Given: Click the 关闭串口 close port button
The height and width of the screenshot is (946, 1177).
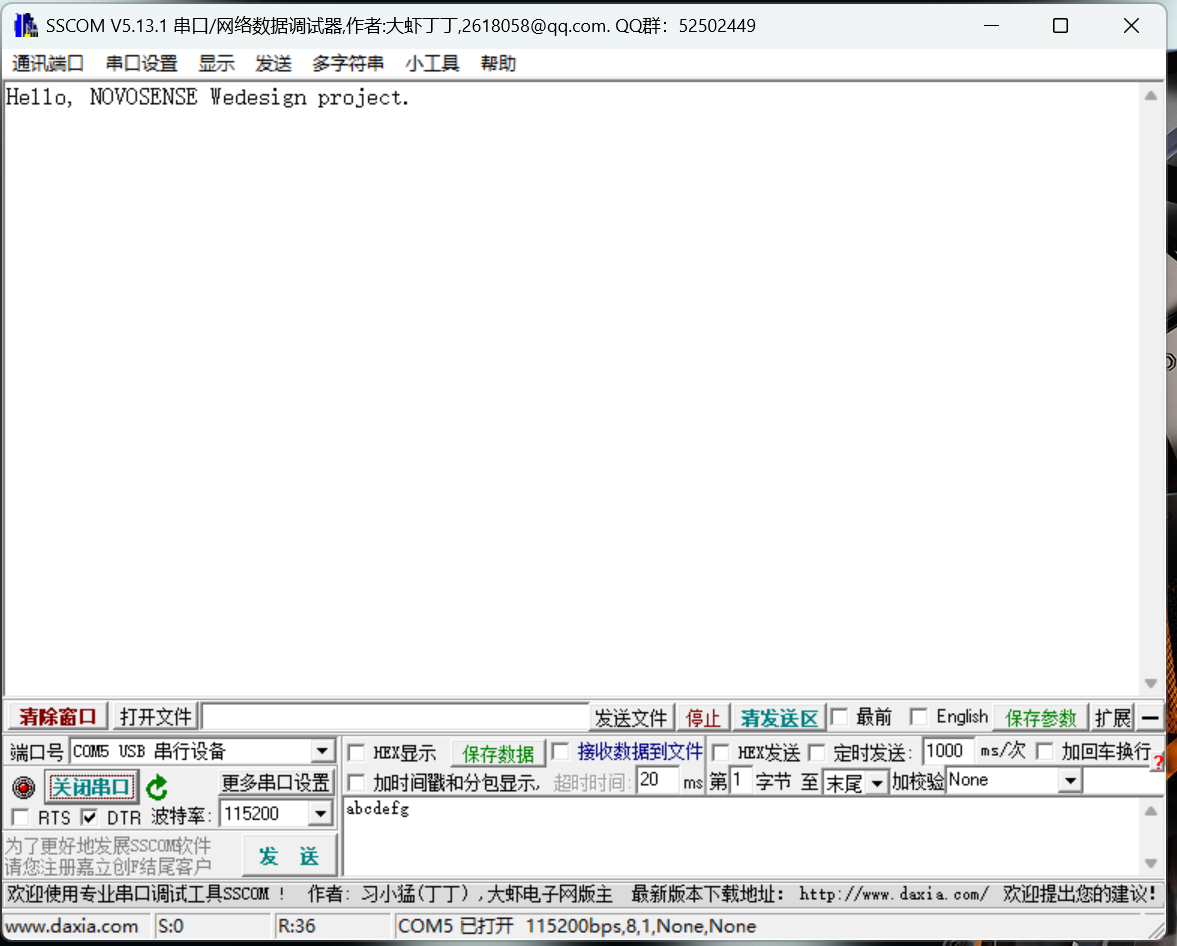Looking at the screenshot, I should 91,787.
